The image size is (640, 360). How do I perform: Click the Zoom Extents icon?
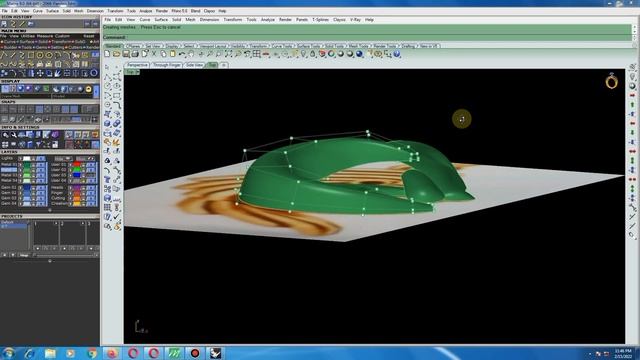229,54
